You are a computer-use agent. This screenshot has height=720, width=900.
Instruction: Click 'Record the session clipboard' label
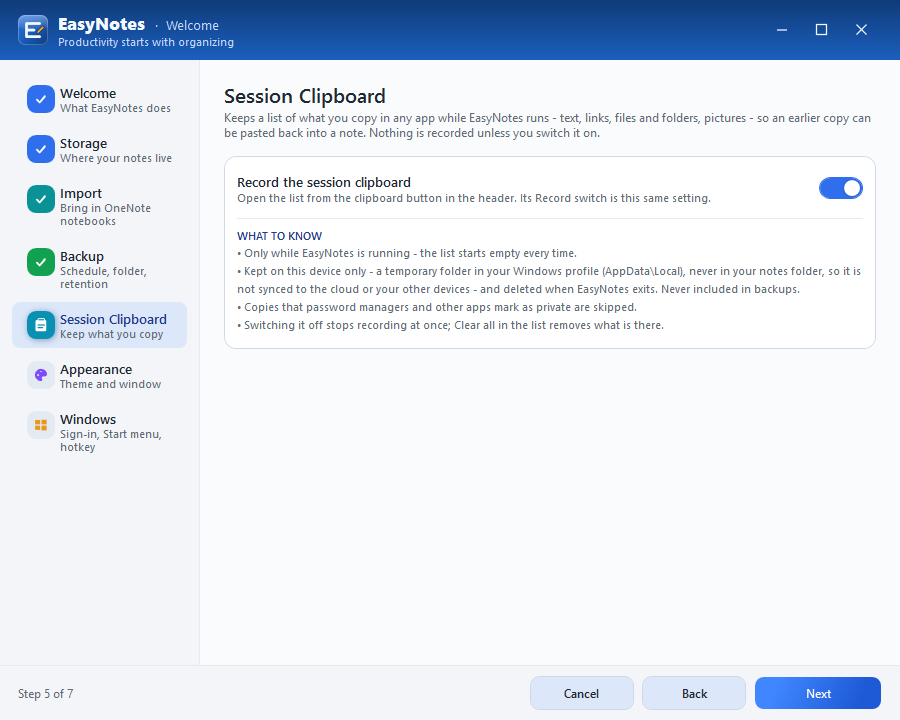324,183
